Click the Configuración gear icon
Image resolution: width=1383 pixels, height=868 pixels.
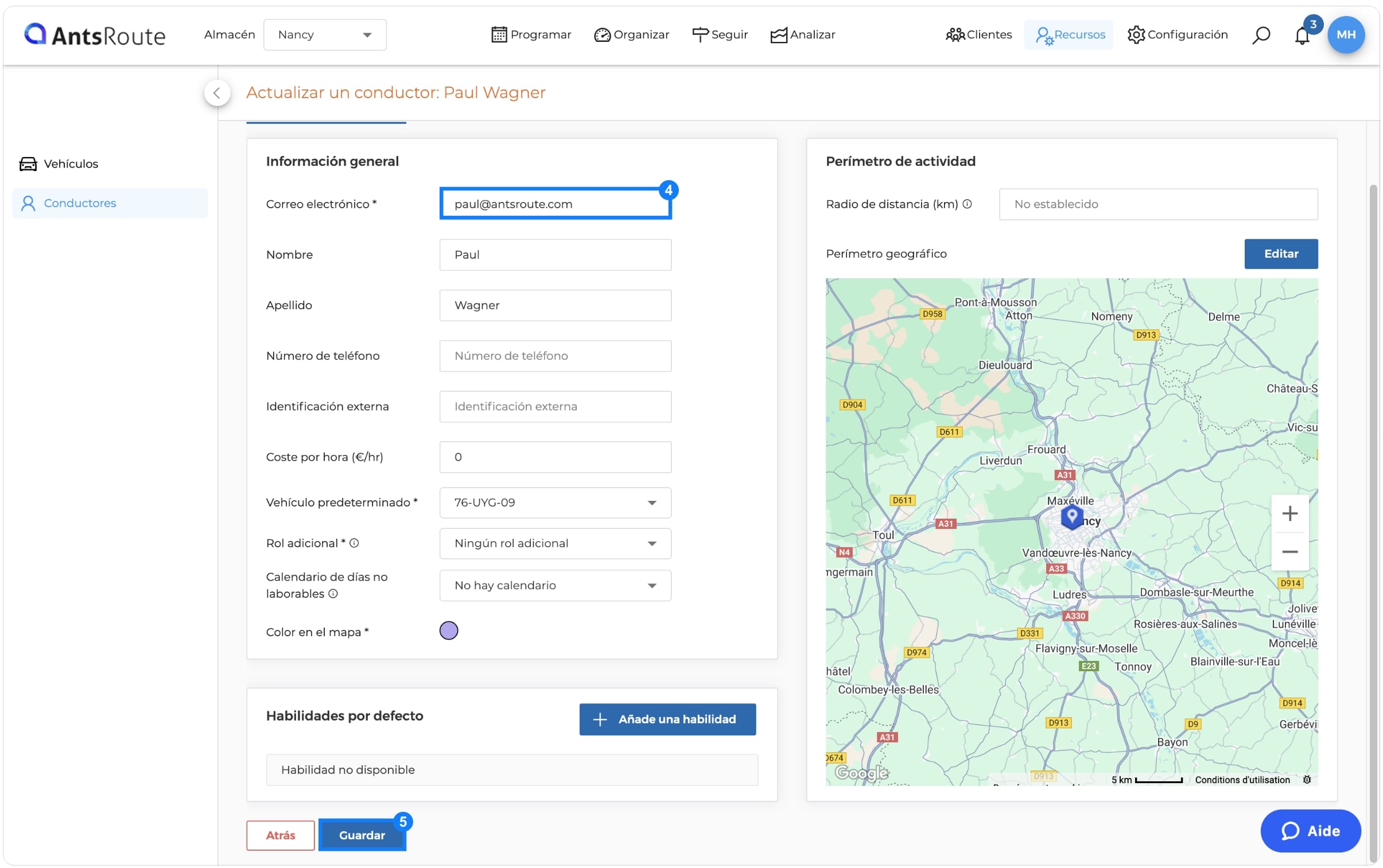pos(1136,35)
